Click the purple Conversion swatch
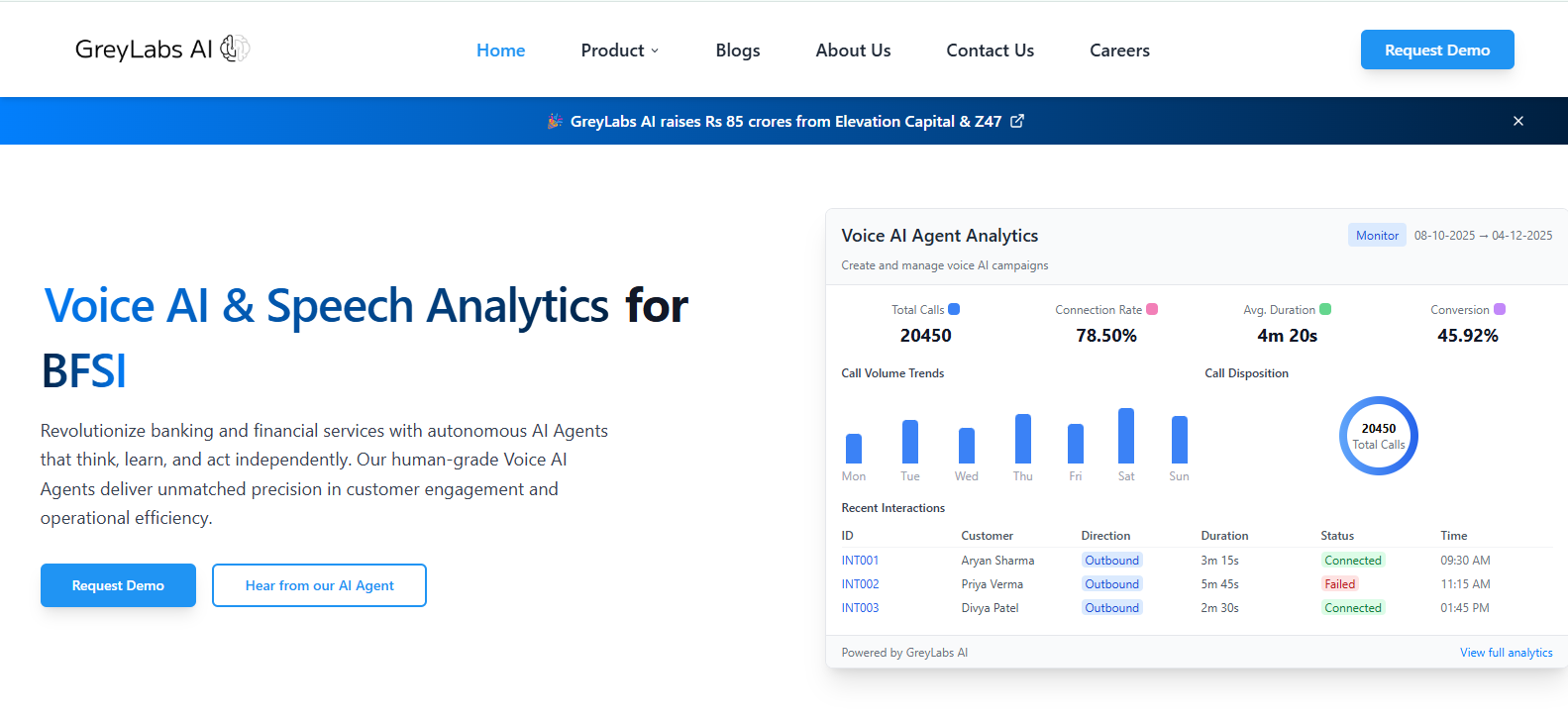The image size is (1568, 723). coord(1500,309)
